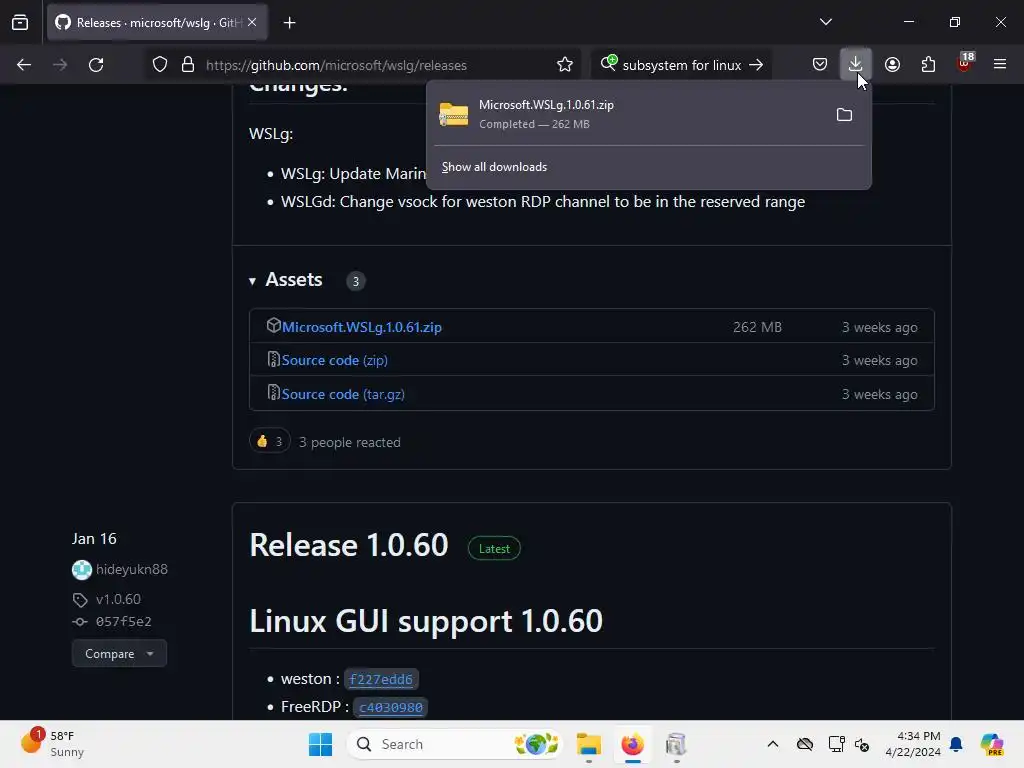Click the search engine icon in search box
1024x768 pixels.
609,63
